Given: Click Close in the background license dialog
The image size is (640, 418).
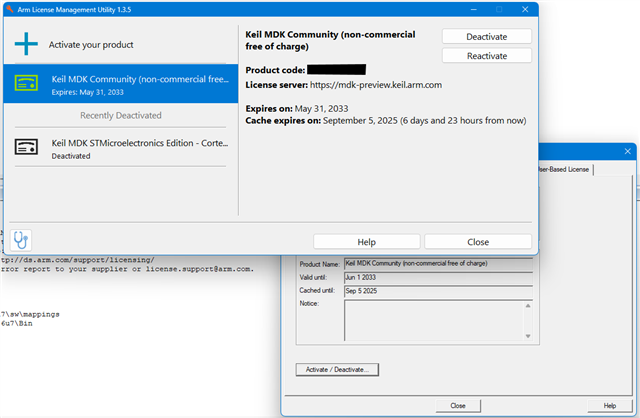Looking at the screenshot, I should click(x=458, y=405).
